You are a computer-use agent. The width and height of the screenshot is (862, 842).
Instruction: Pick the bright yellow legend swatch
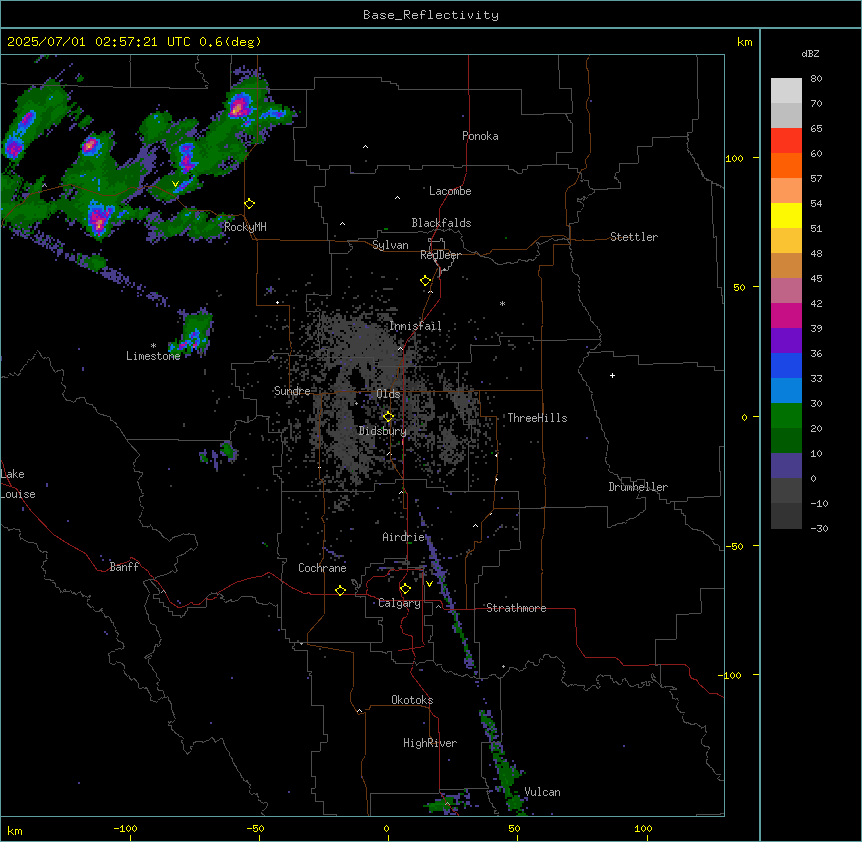786,216
